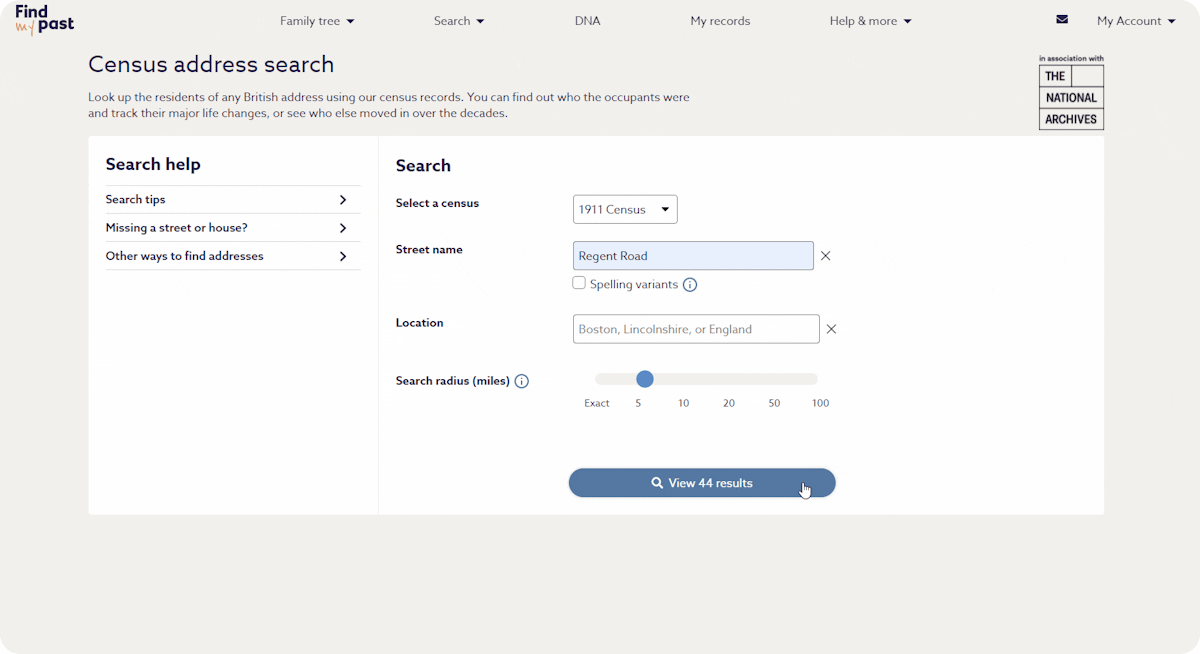Click the Findmypast logo

coord(44,20)
